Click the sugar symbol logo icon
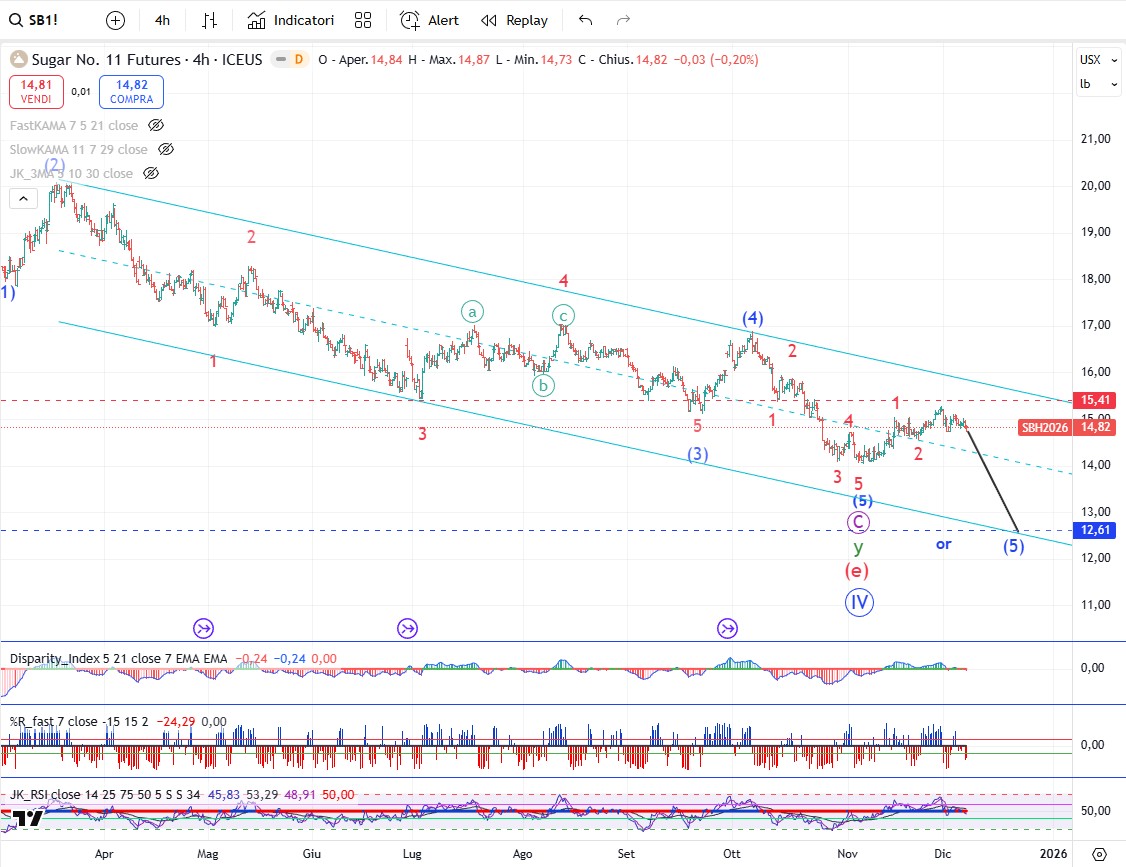 point(18,60)
